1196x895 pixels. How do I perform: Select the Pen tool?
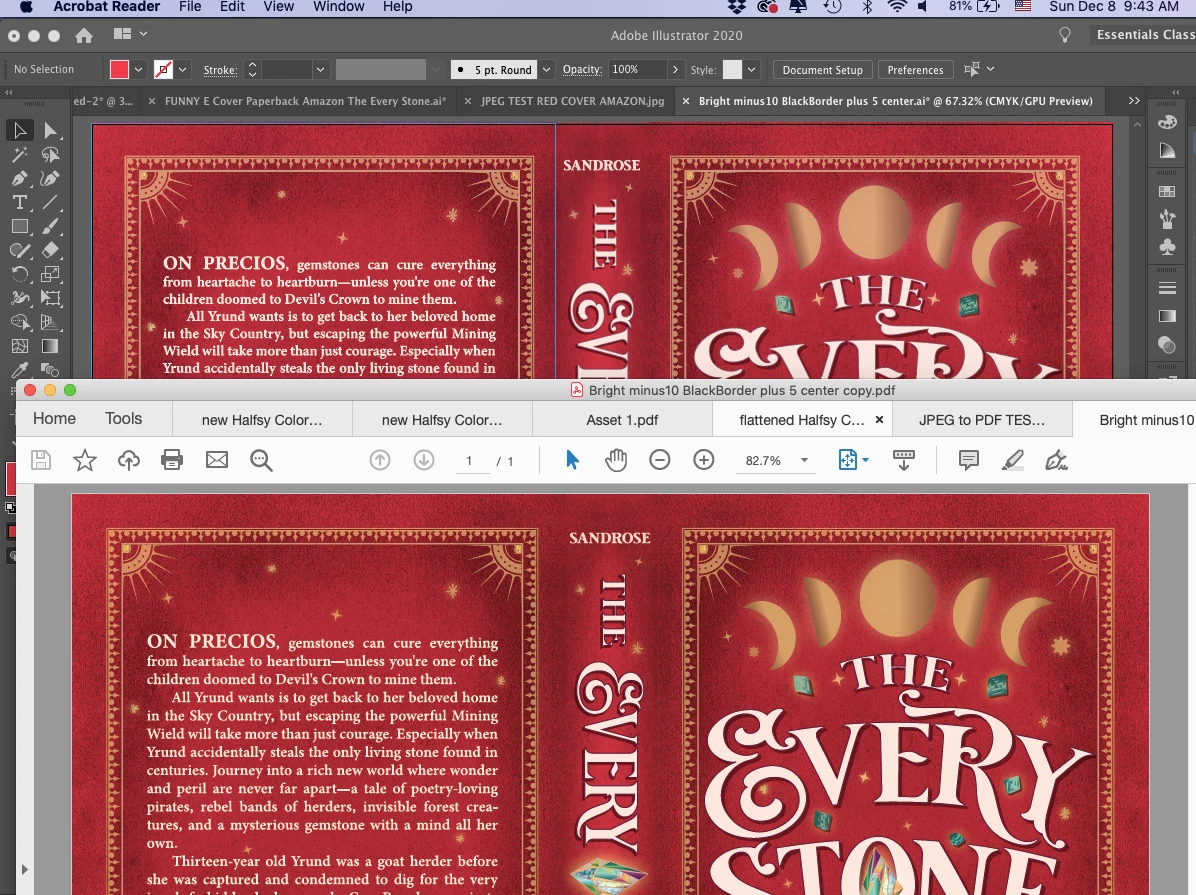tap(20, 179)
